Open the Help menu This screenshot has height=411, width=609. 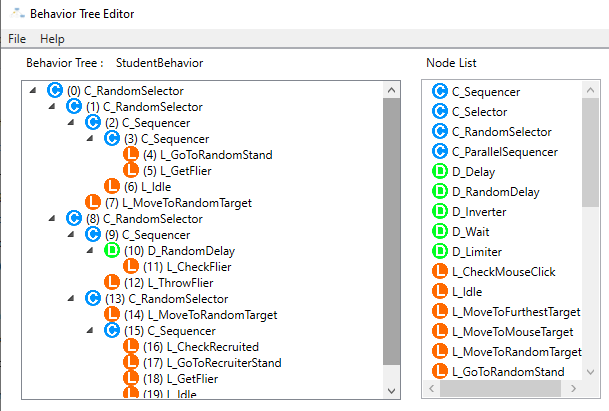pyautogui.click(x=52, y=38)
